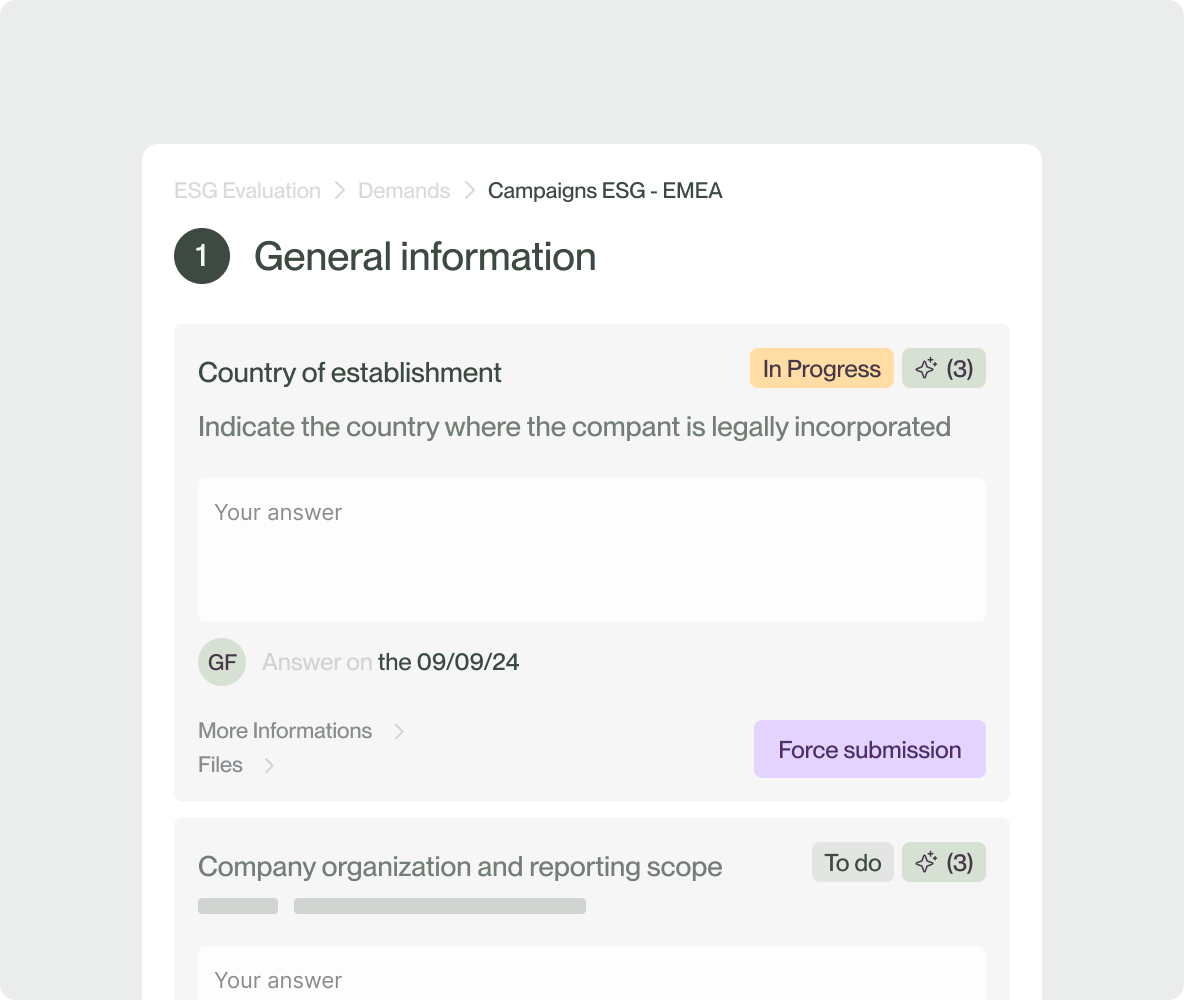Click the GF user avatar

click(222, 662)
